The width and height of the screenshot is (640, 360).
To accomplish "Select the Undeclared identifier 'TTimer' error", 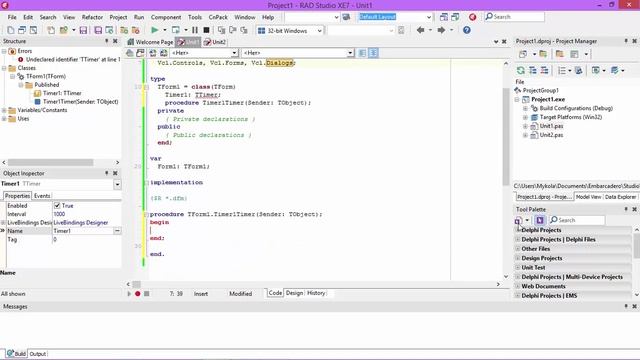I will (x=73, y=60).
